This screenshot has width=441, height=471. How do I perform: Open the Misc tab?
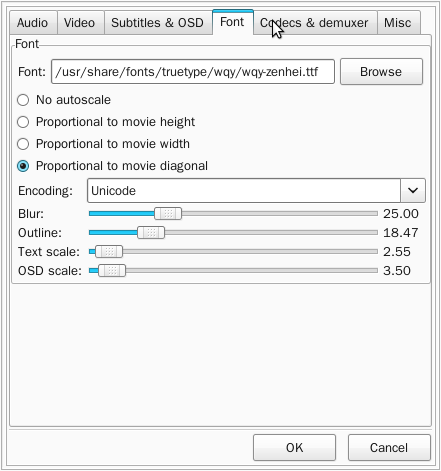click(398, 23)
